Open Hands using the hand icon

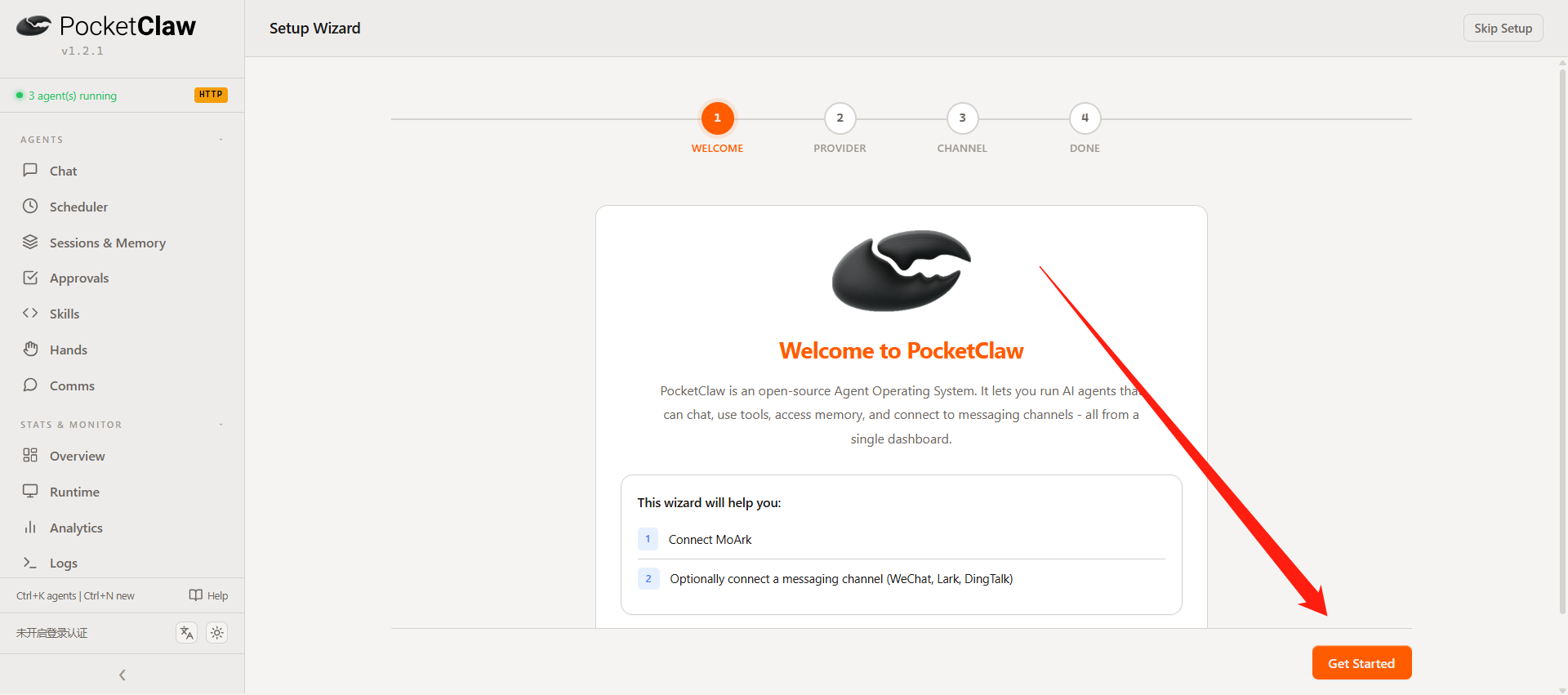(30, 349)
